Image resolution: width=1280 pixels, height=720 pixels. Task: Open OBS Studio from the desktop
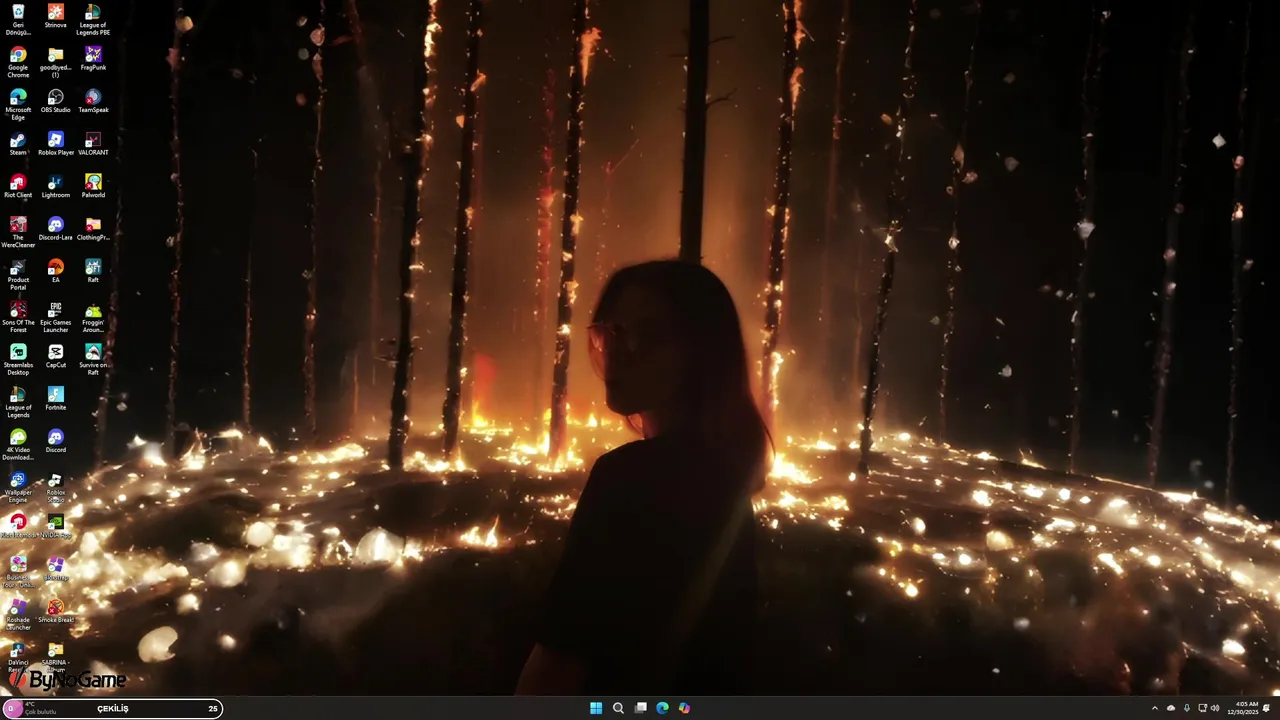pos(55,101)
